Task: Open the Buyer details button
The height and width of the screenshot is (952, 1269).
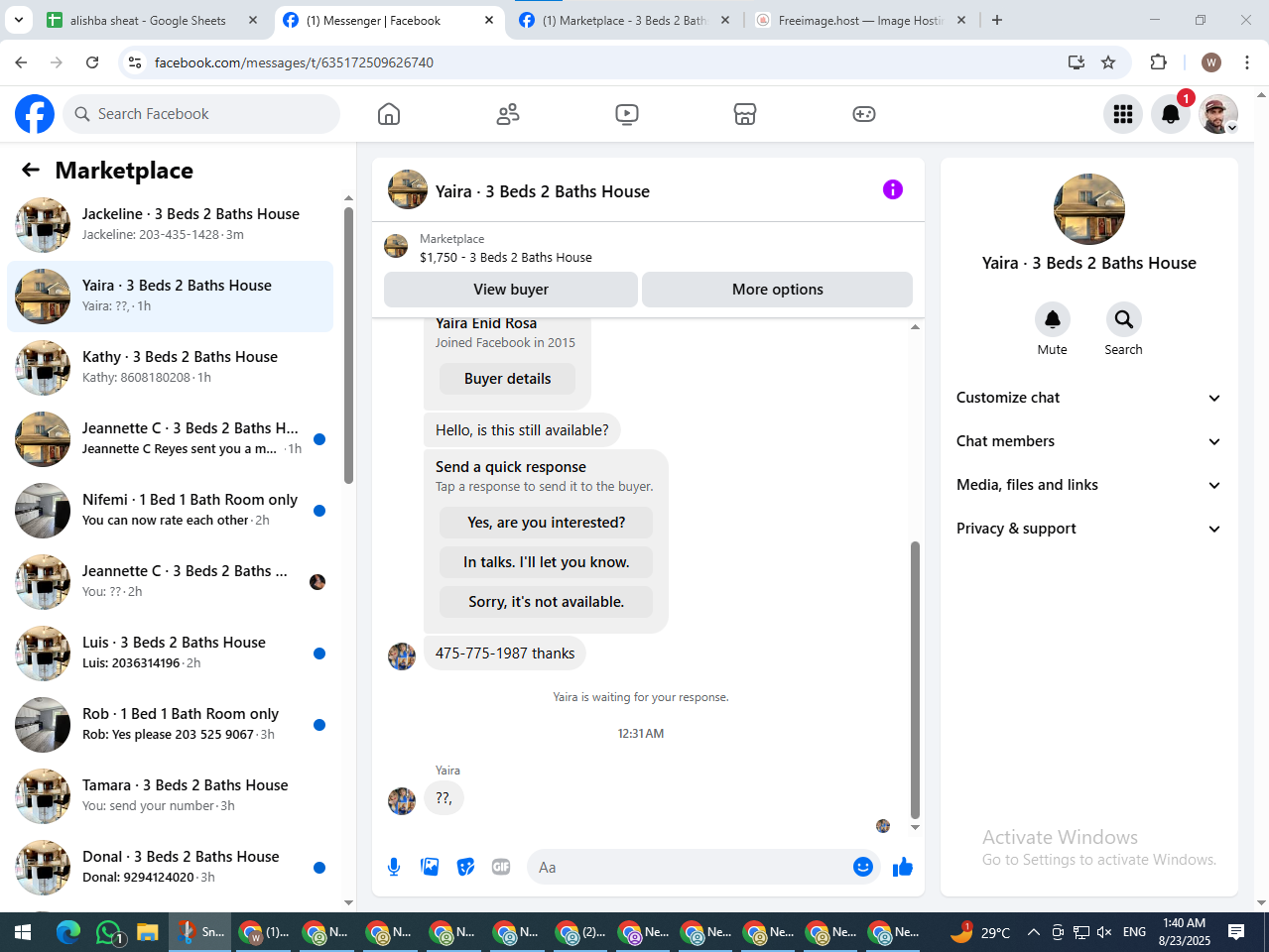Action: coord(507,379)
